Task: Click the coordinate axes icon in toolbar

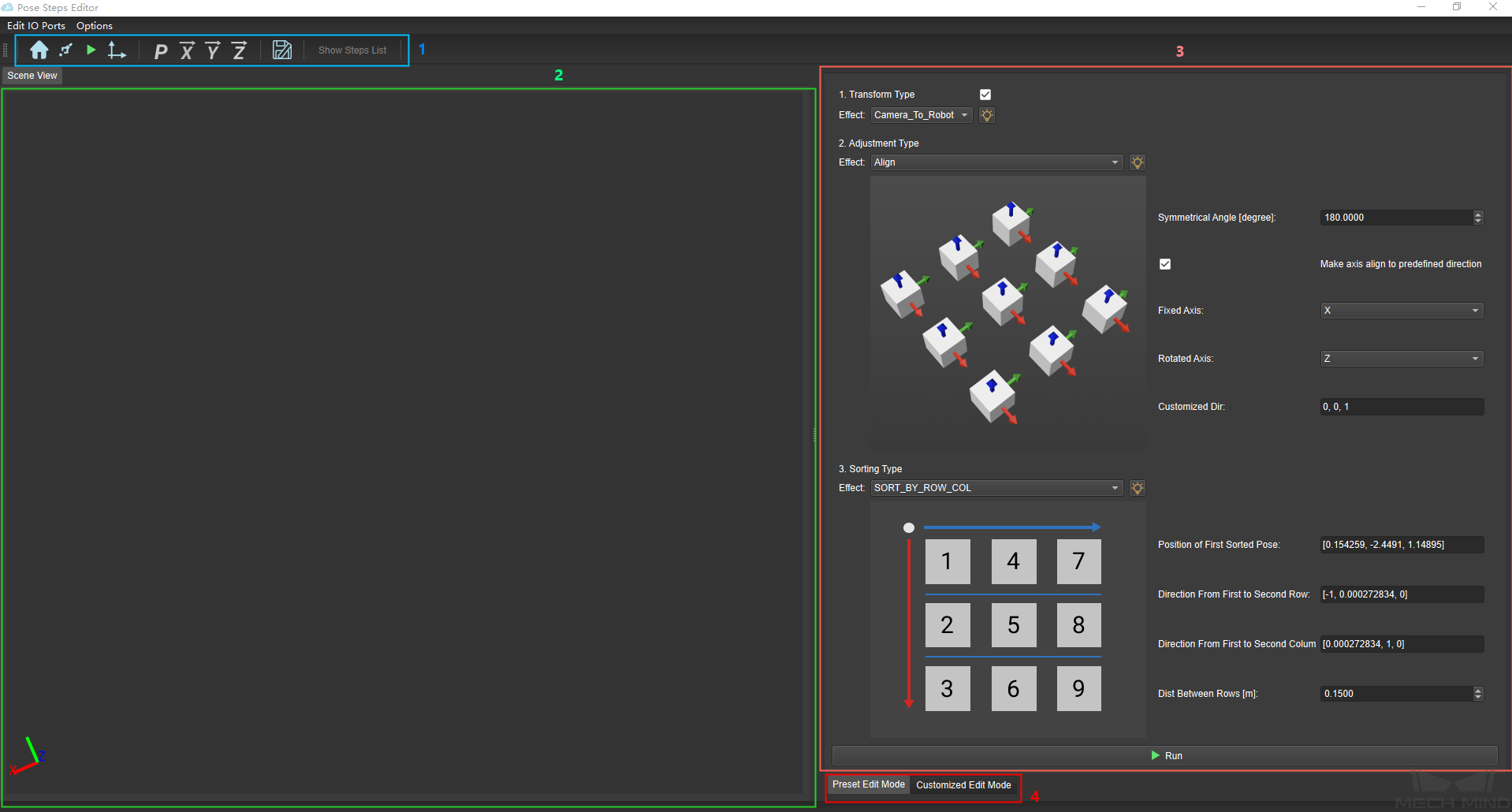Action: [117, 50]
